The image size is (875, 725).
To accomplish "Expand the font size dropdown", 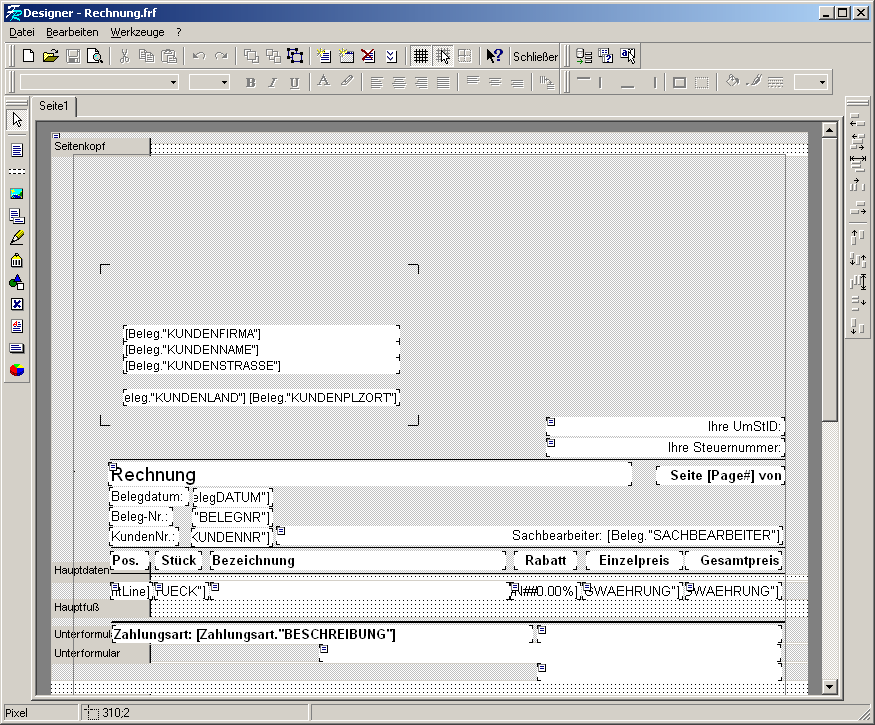I will pyautogui.click(x=224, y=83).
